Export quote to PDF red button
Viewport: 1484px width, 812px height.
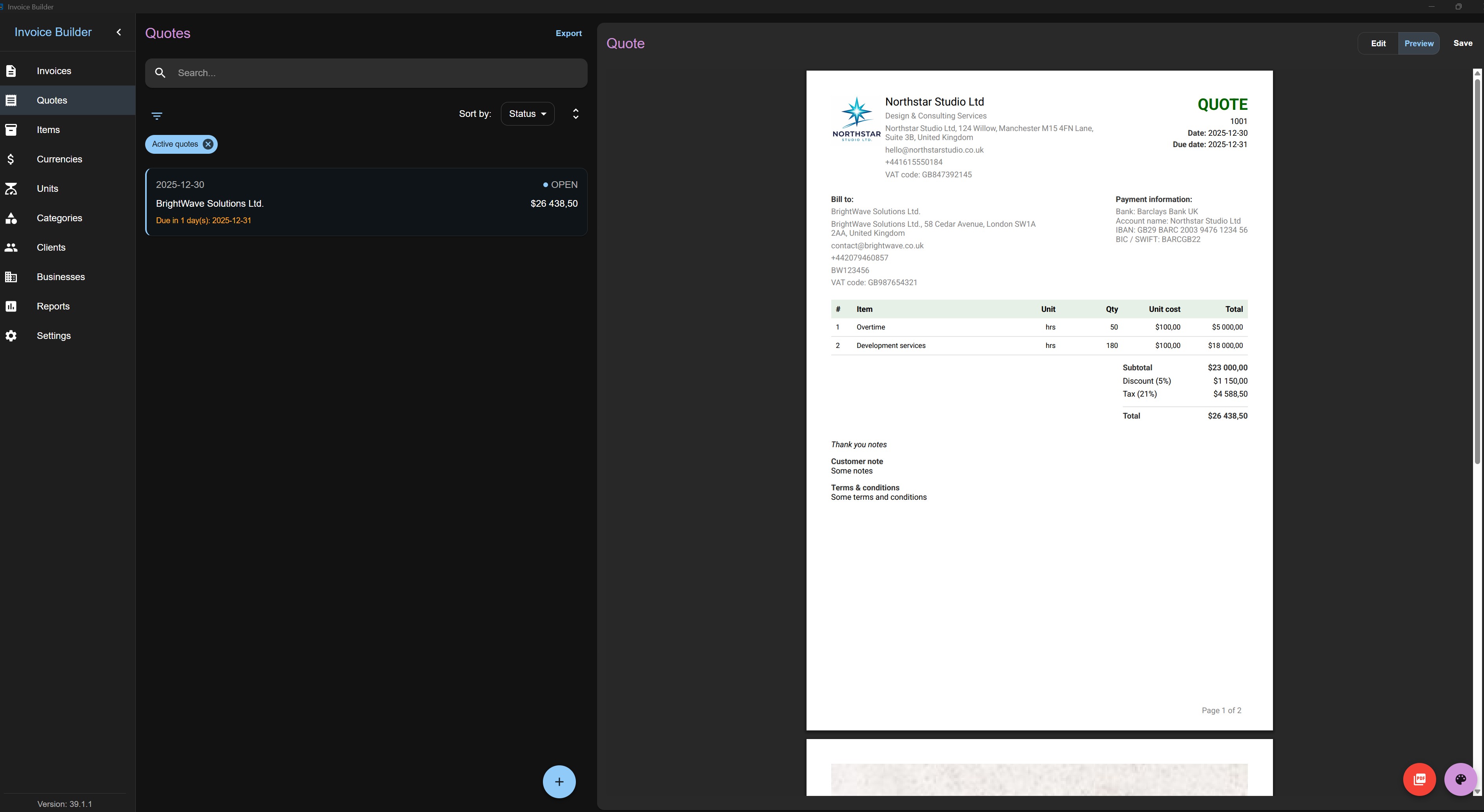[x=1419, y=779]
